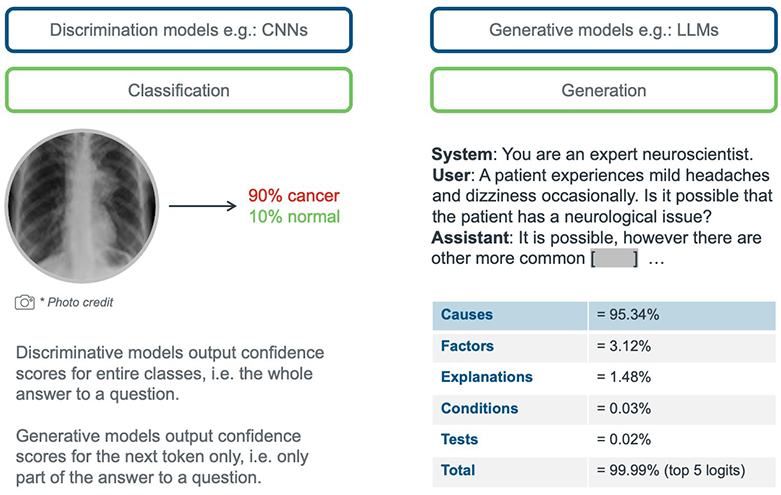Screen dimensions: 781x495
Task: Select the Tests token row
Action: (604, 439)
